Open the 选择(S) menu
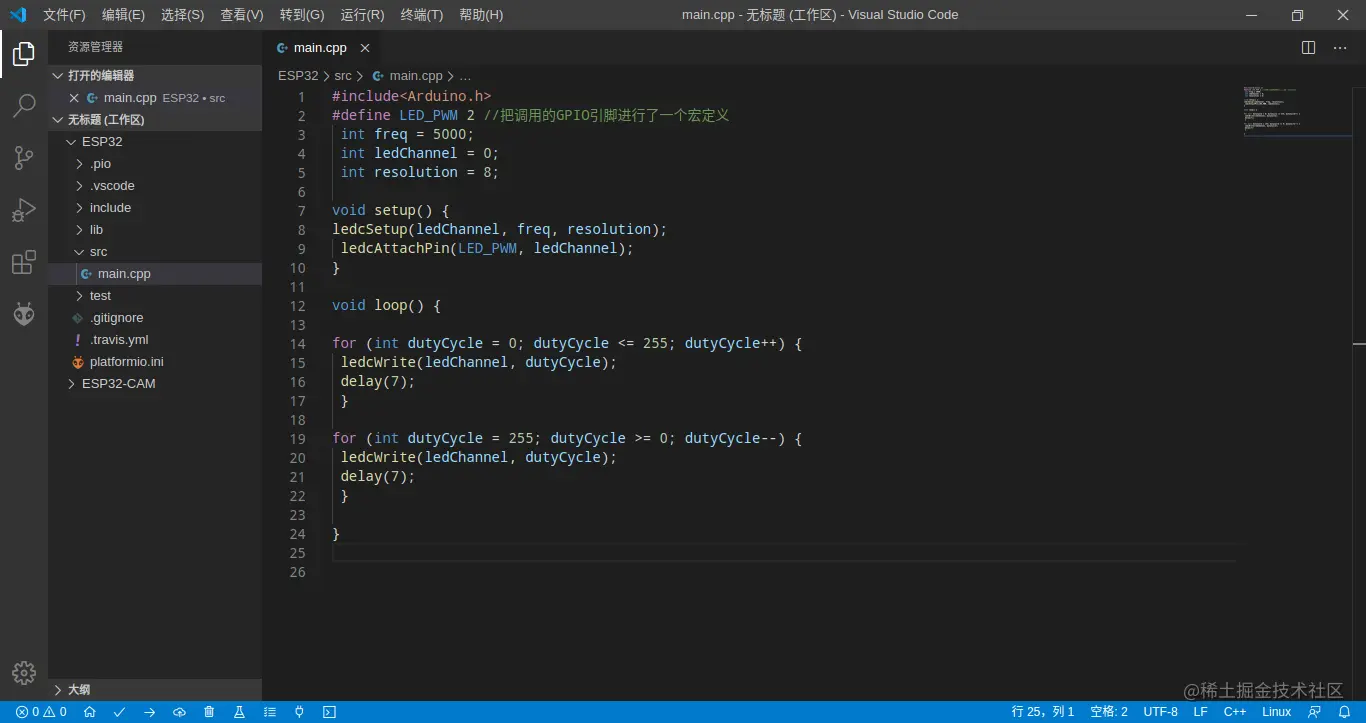 182,15
